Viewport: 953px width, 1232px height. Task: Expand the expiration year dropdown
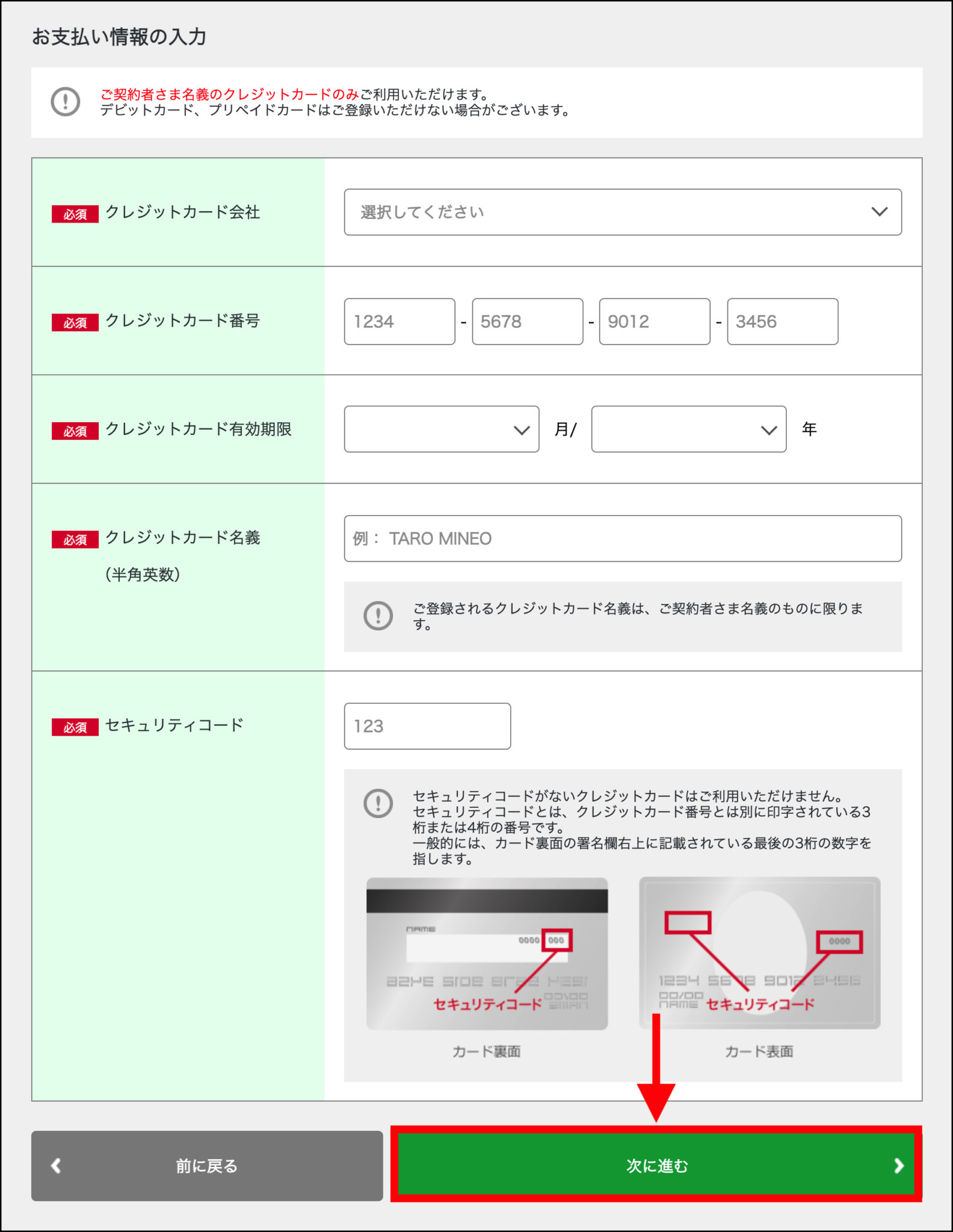688,429
